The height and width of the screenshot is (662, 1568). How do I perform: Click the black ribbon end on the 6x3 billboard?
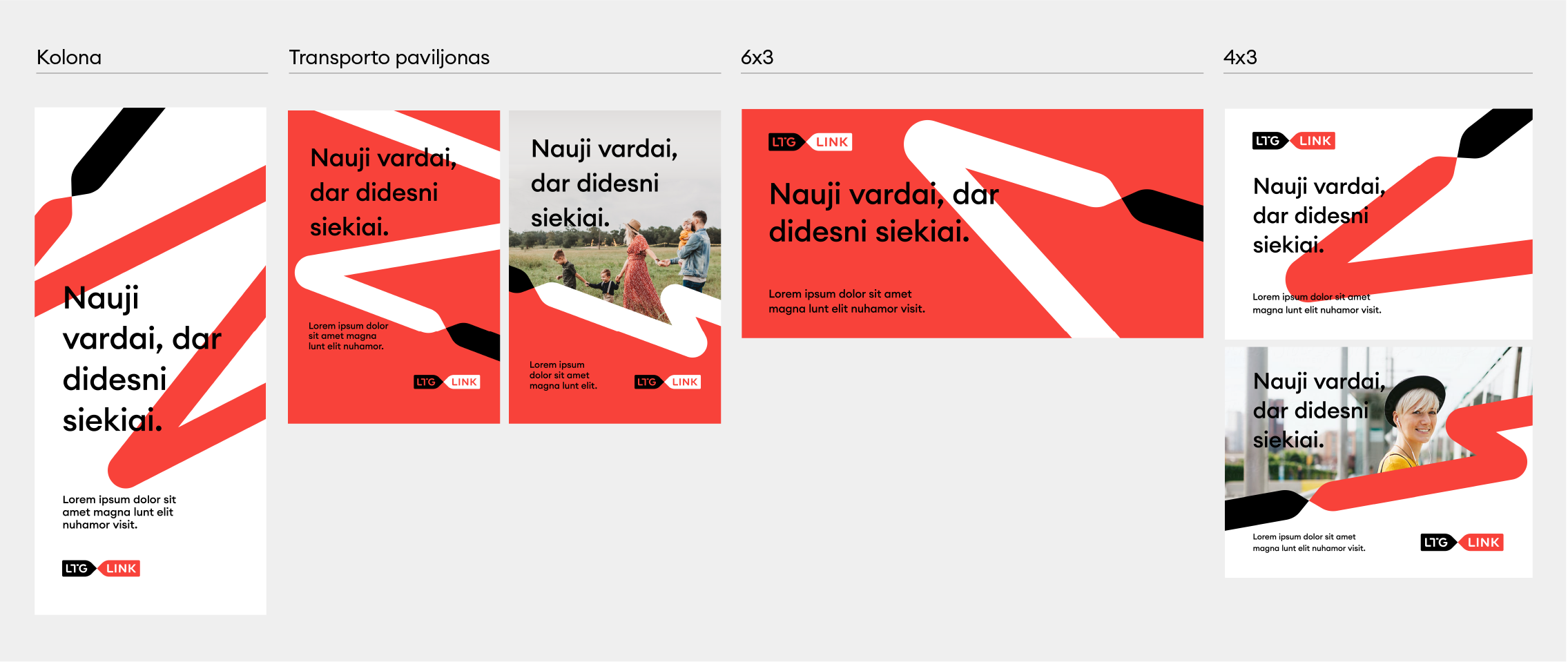tap(1167, 213)
